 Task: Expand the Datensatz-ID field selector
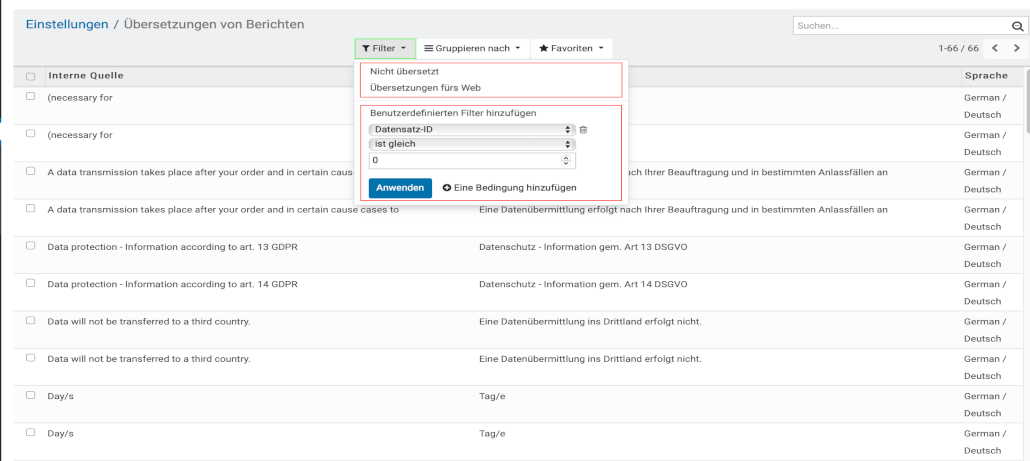472,129
